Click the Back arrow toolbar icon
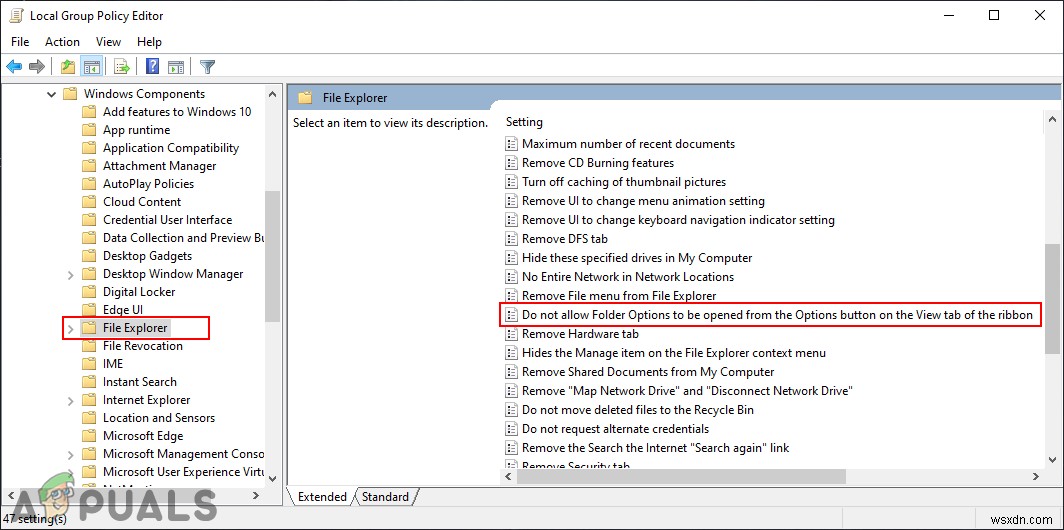The width and height of the screenshot is (1064, 530). click(x=14, y=67)
